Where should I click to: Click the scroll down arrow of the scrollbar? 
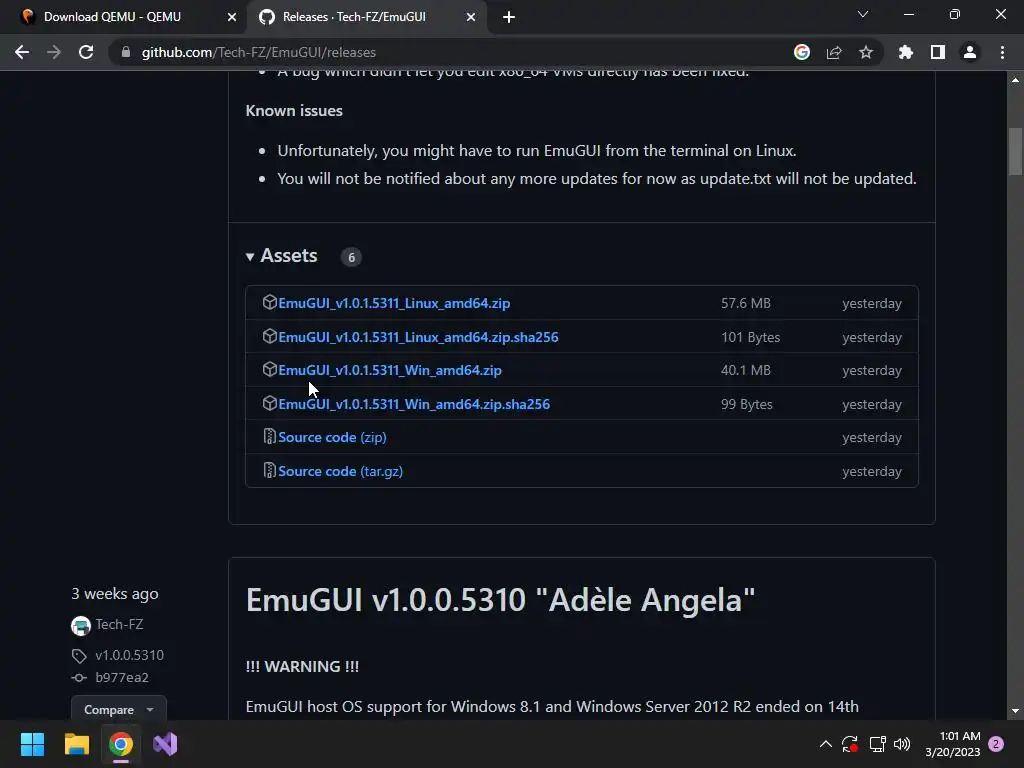[1015, 711]
